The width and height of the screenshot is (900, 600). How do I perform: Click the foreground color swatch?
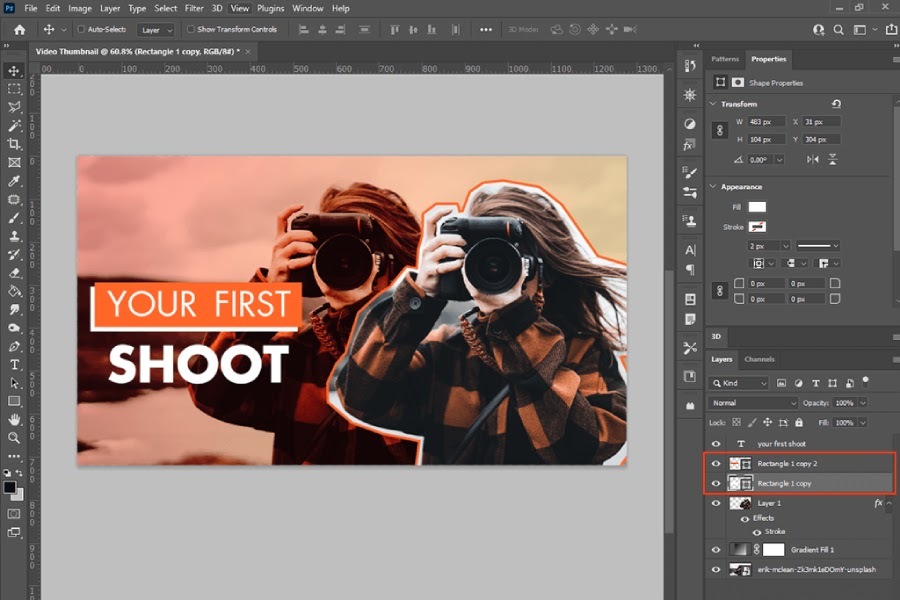tap(10, 487)
